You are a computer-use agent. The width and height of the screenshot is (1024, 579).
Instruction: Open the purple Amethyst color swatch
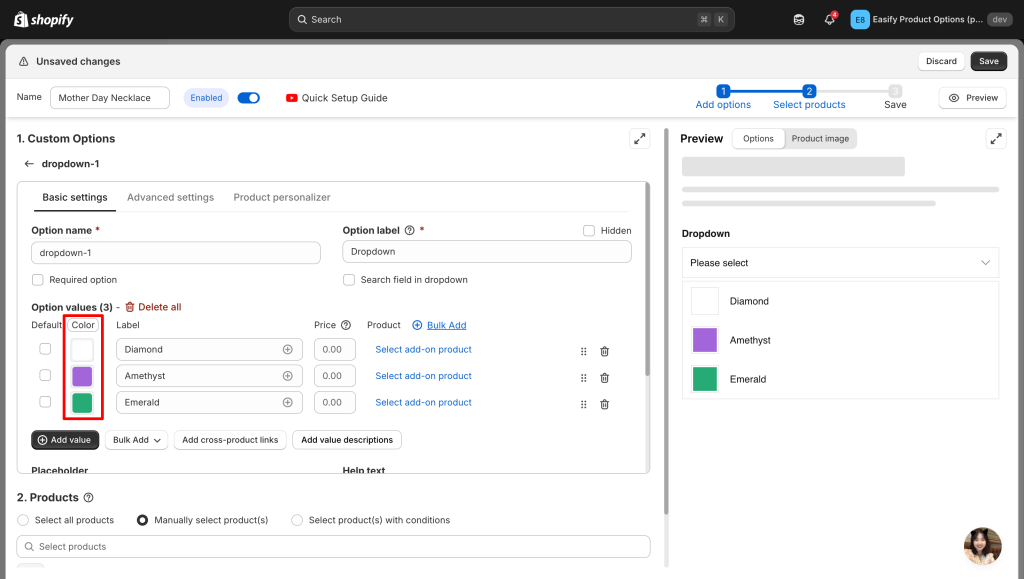(82, 377)
